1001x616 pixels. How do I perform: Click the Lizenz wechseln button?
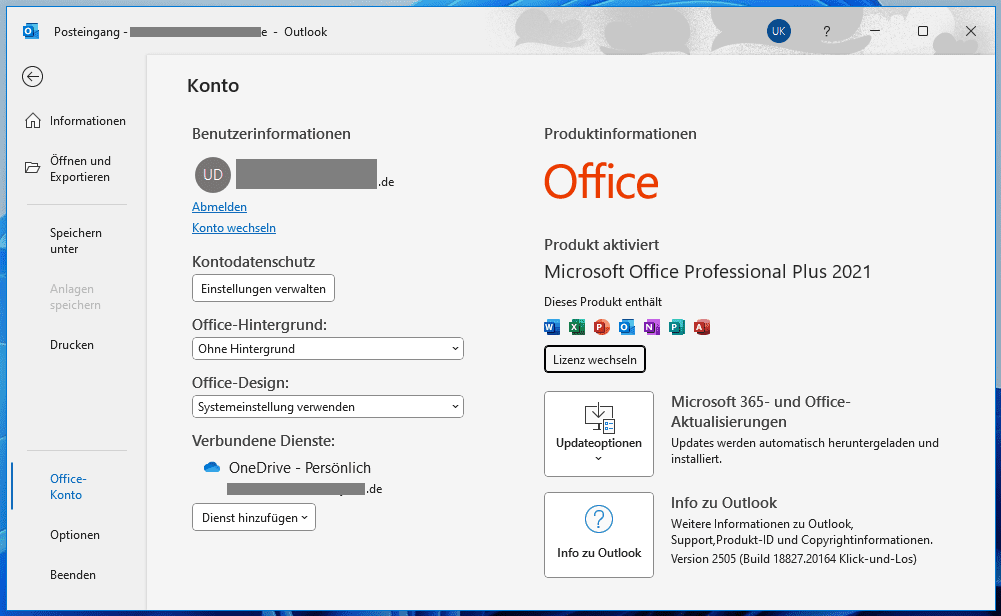click(x=594, y=359)
